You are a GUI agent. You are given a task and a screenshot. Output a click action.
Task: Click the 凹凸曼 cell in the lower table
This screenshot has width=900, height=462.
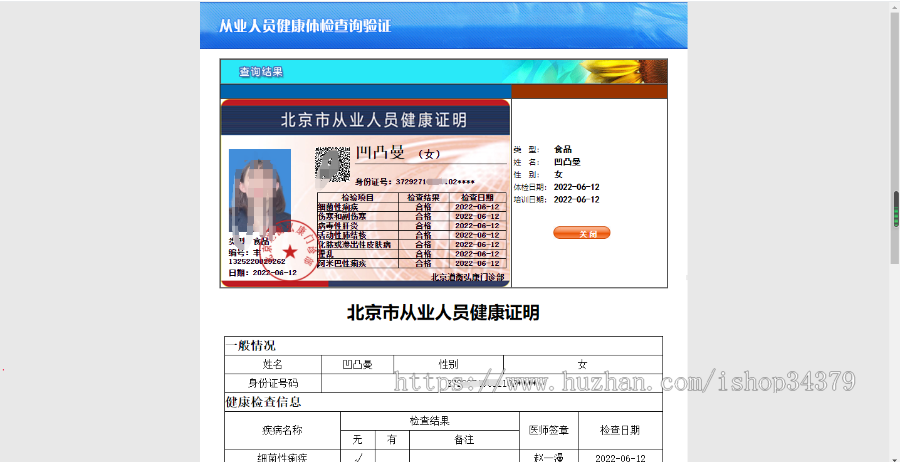click(358, 364)
